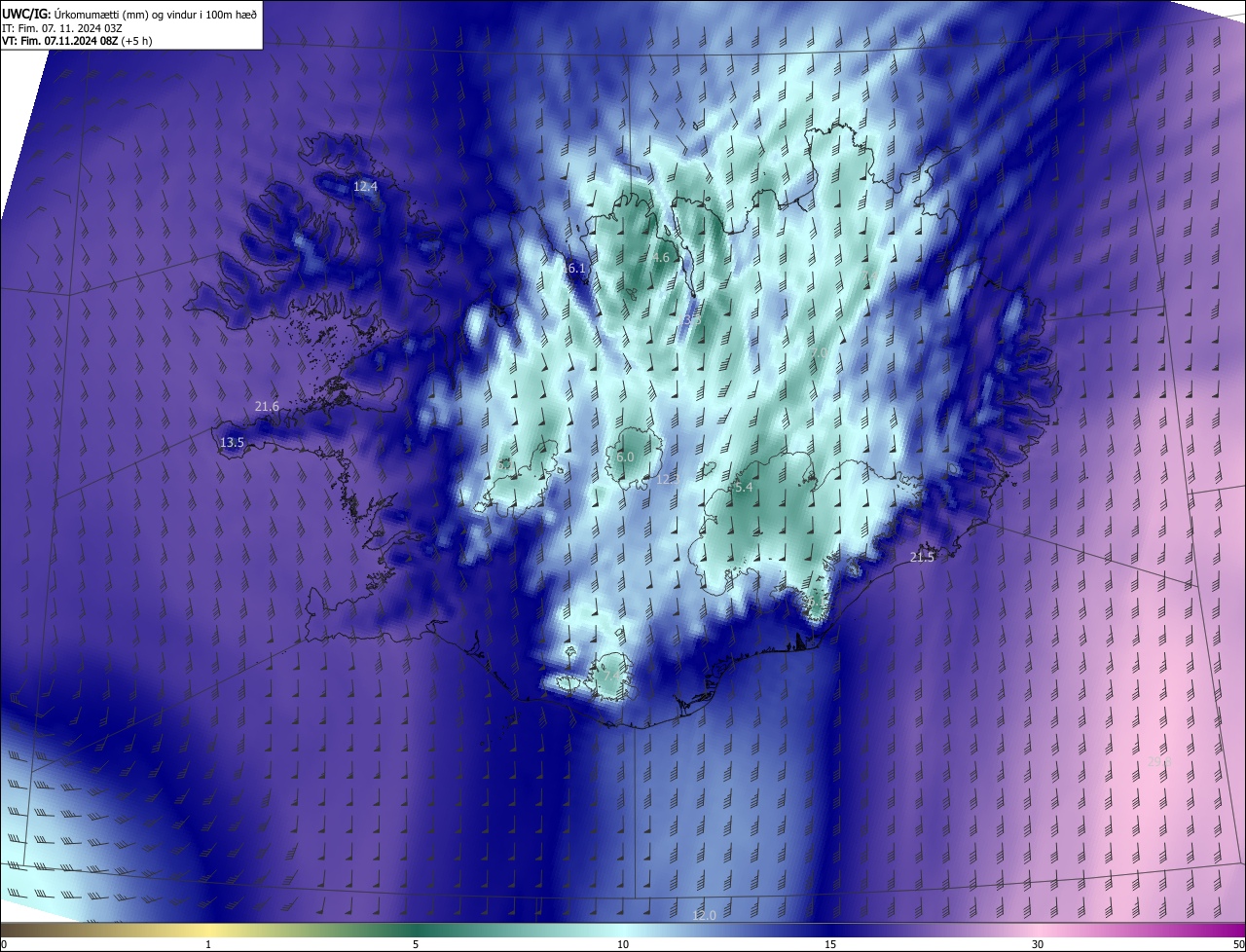The height and width of the screenshot is (952, 1246).
Task: Click the color bar tick label 0
Action: coord(4,944)
